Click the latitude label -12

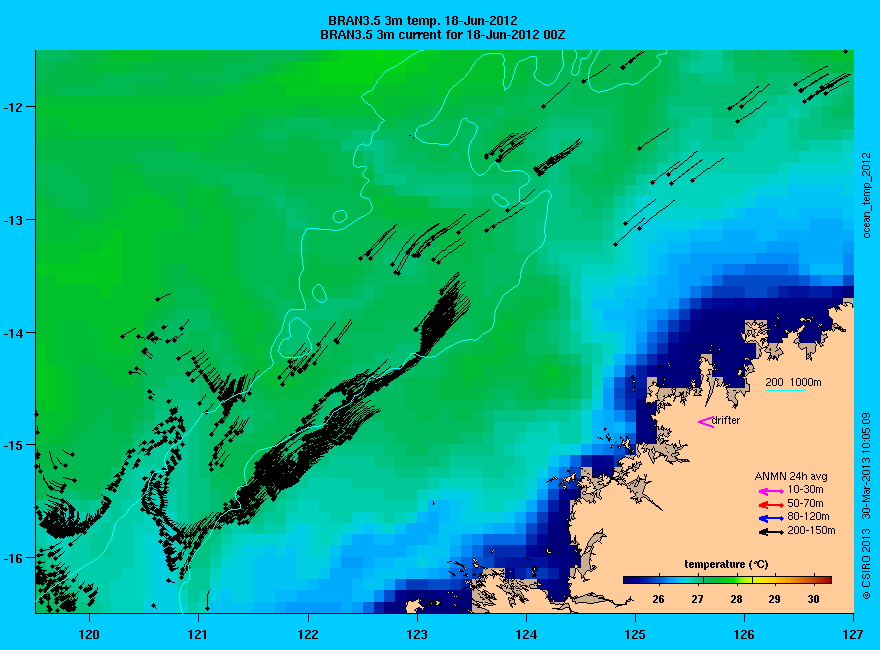tap(12, 107)
